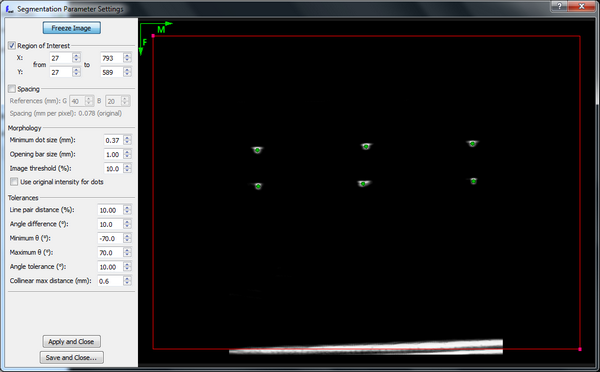
Task: Adjust the Minimum θ spinner
Action: (x=127, y=238)
